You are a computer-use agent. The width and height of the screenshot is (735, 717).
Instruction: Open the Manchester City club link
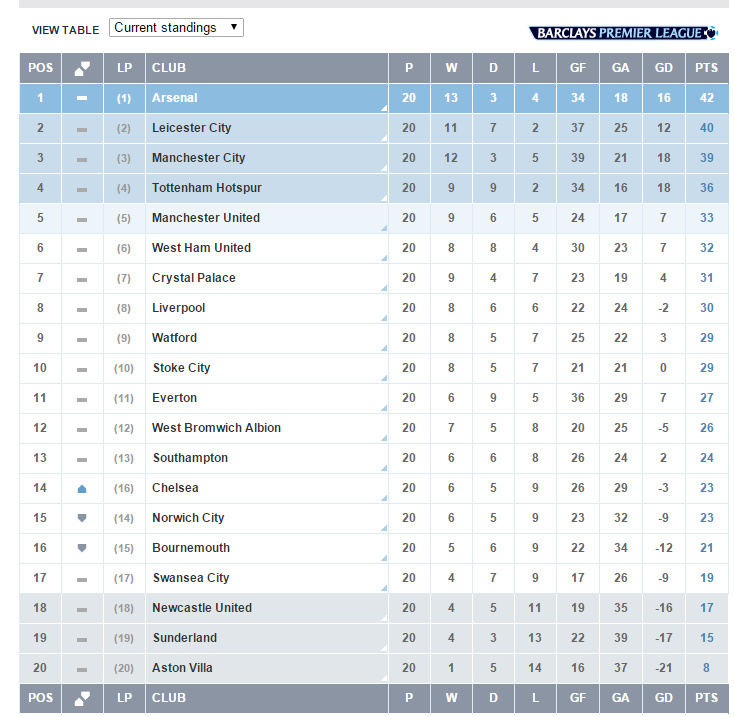click(x=198, y=158)
